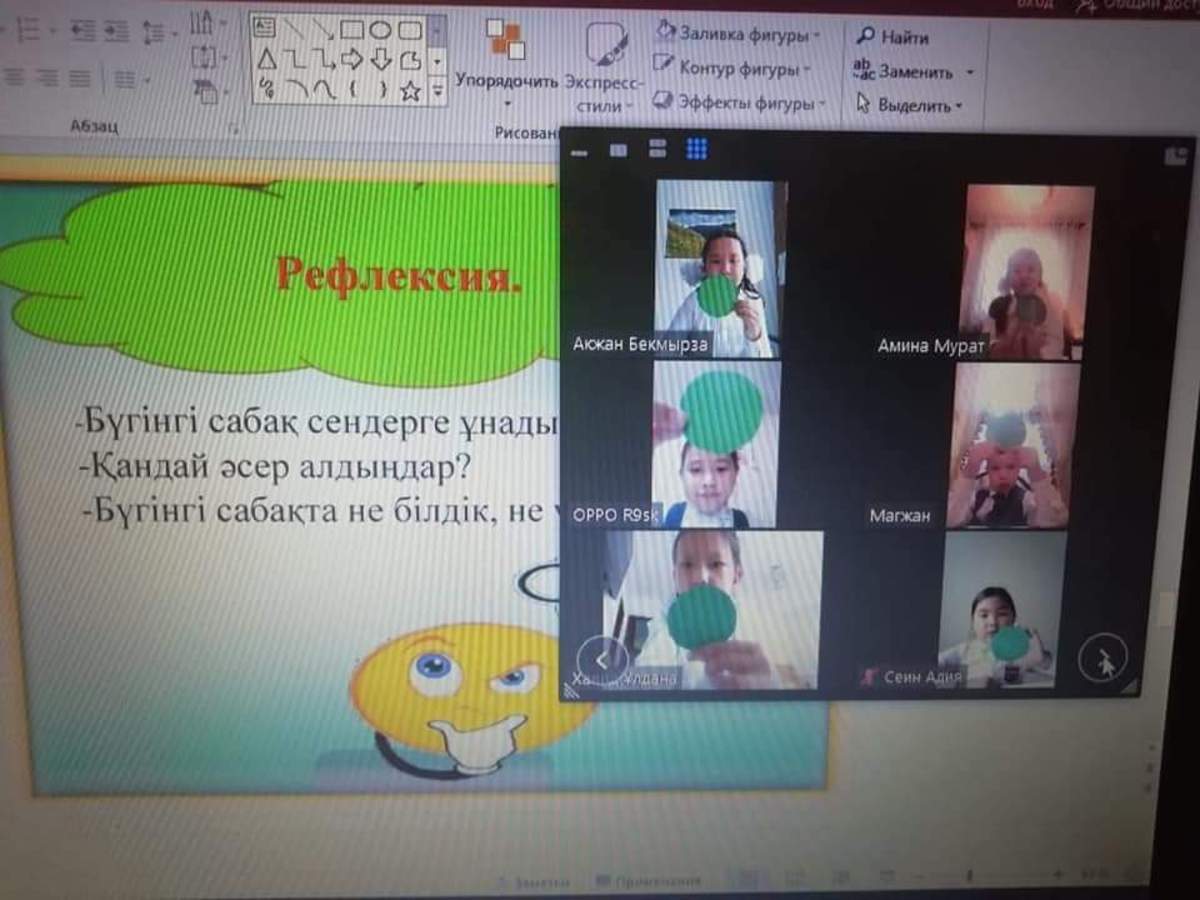Switch video panel to single-thumbnail view
This screenshot has width=1200, height=900.
pyautogui.click(x=618, y=150)
